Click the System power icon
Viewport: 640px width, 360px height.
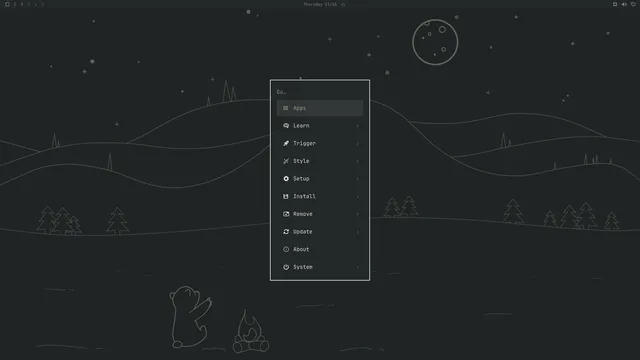pos(286,267)
